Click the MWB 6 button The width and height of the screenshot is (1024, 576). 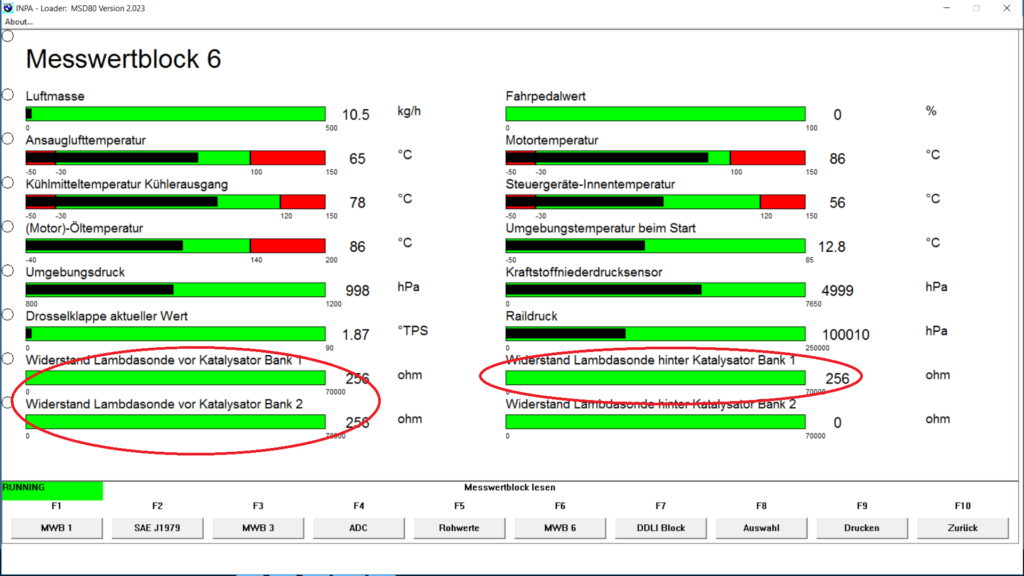560,528
